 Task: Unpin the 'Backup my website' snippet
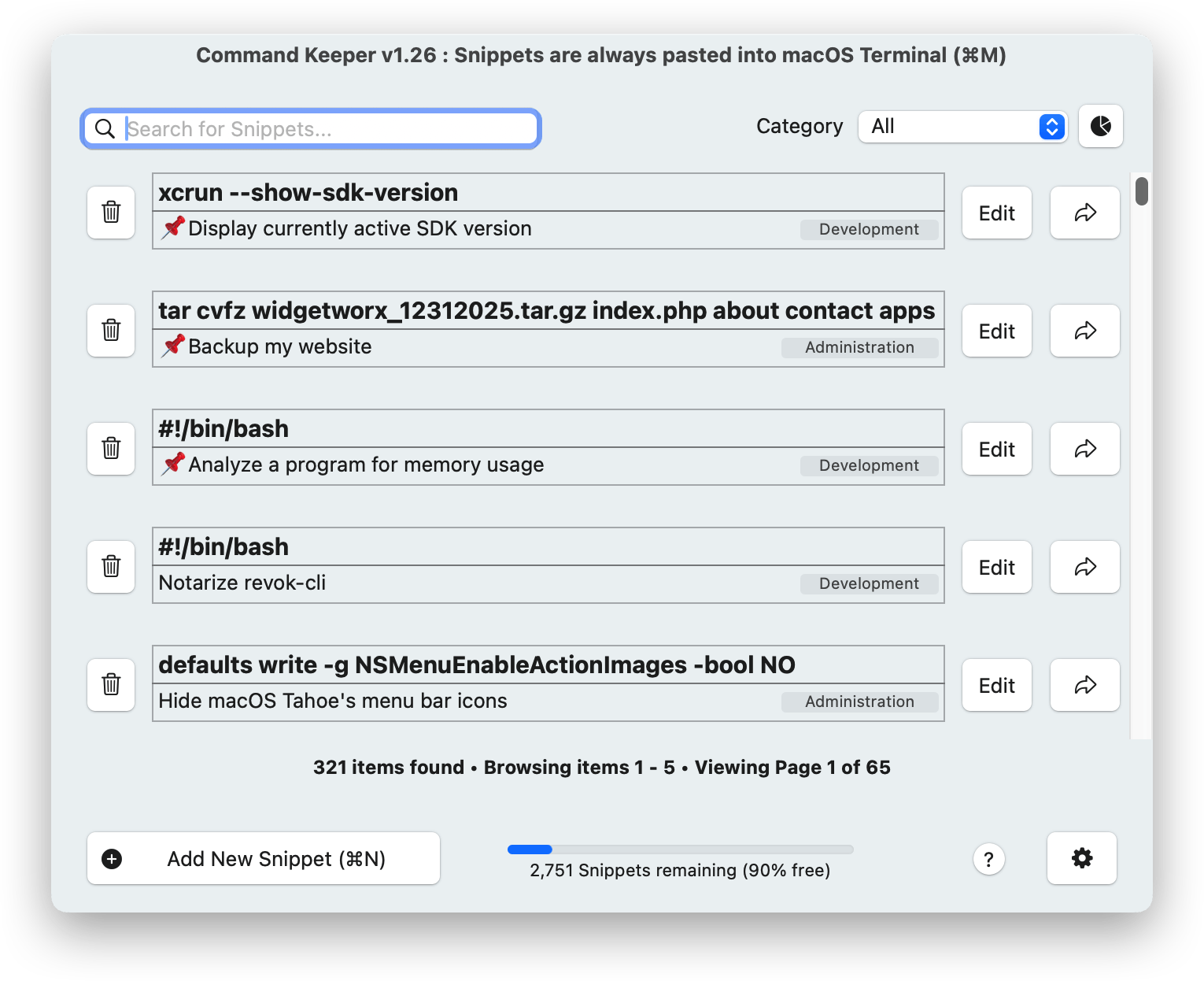pyautogui.click(x=172, y=346)
